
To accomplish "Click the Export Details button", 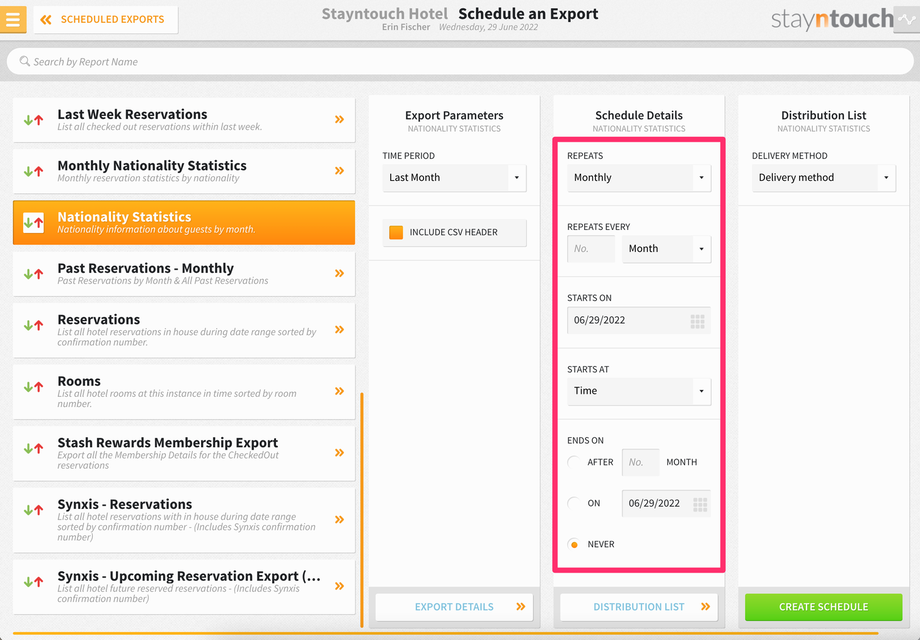I will tap(454, 607).
